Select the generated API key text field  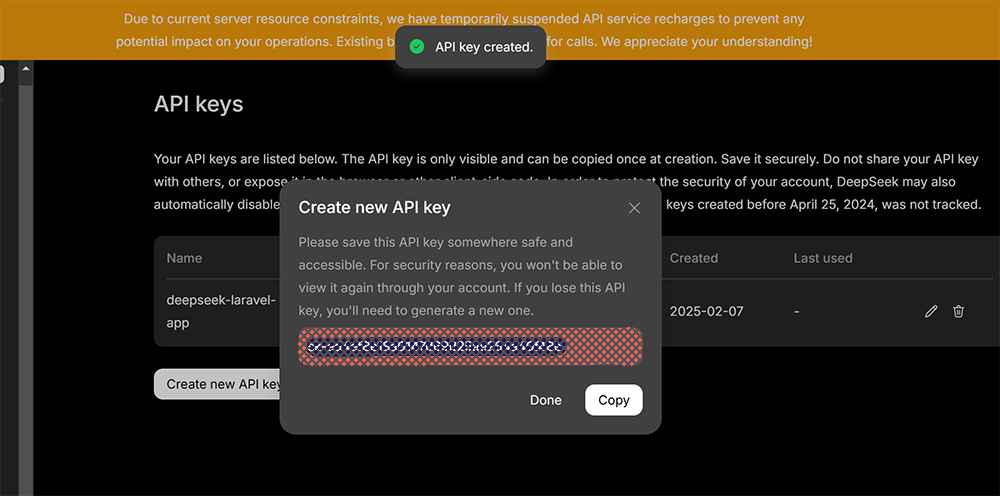(470, 347)
